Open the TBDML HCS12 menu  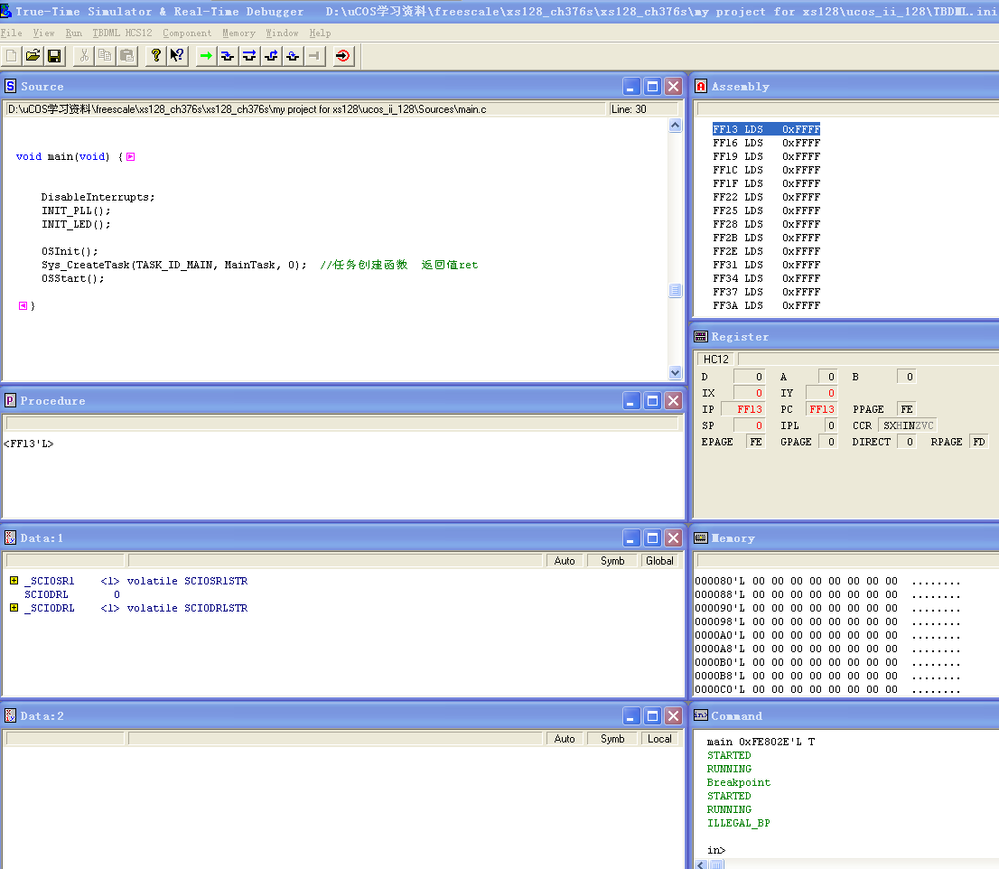122,33
